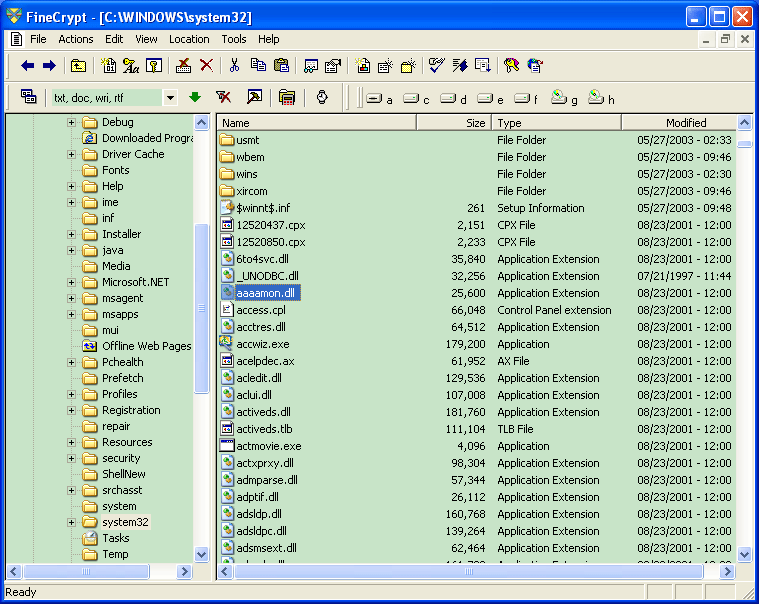Screen dimensions: 759x604
Task: Go back with the blue left arrow
Action: 28,65
